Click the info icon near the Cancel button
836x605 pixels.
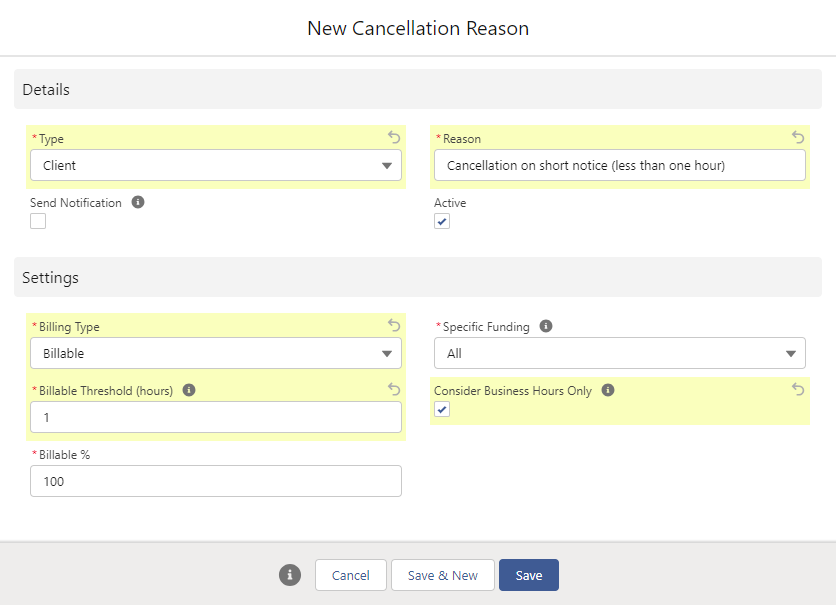point(289,575)
